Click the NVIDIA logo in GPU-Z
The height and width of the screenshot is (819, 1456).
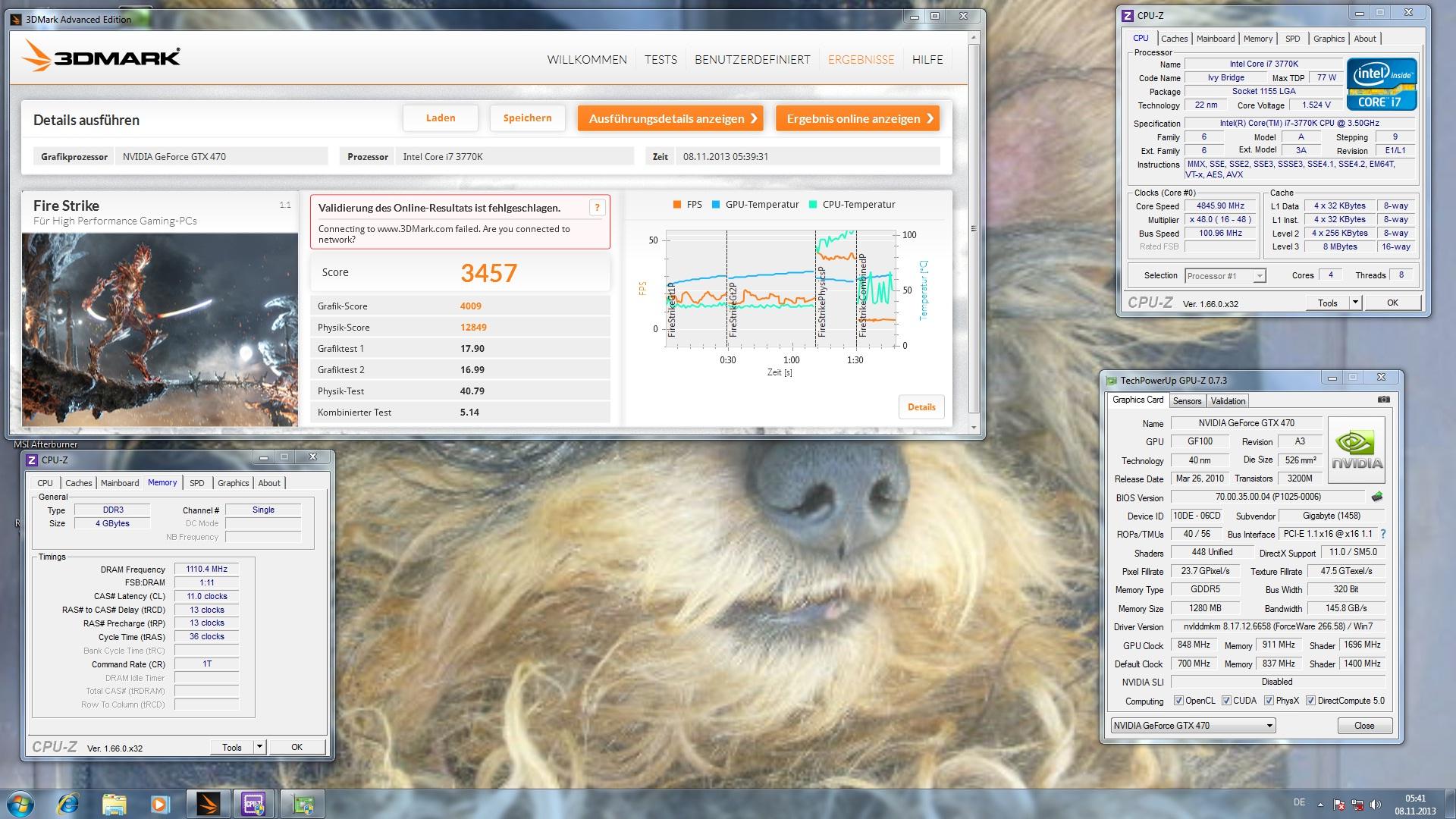[1357, 450]
